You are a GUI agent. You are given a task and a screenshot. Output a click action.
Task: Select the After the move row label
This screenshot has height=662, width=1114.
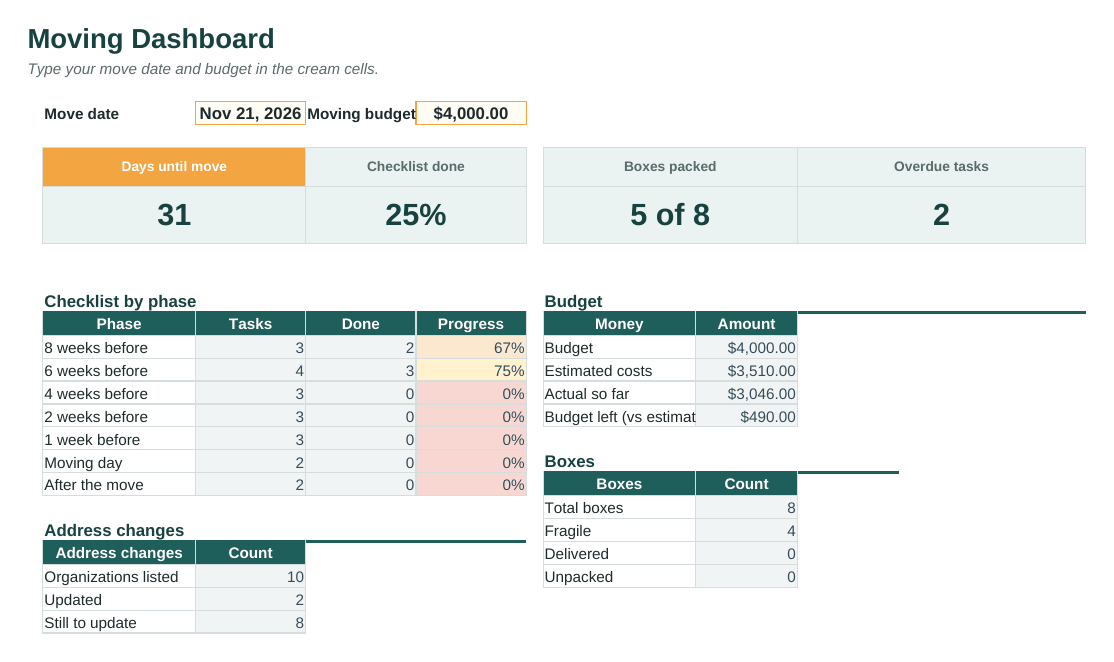pyautogui.click(x=119, y=485)
